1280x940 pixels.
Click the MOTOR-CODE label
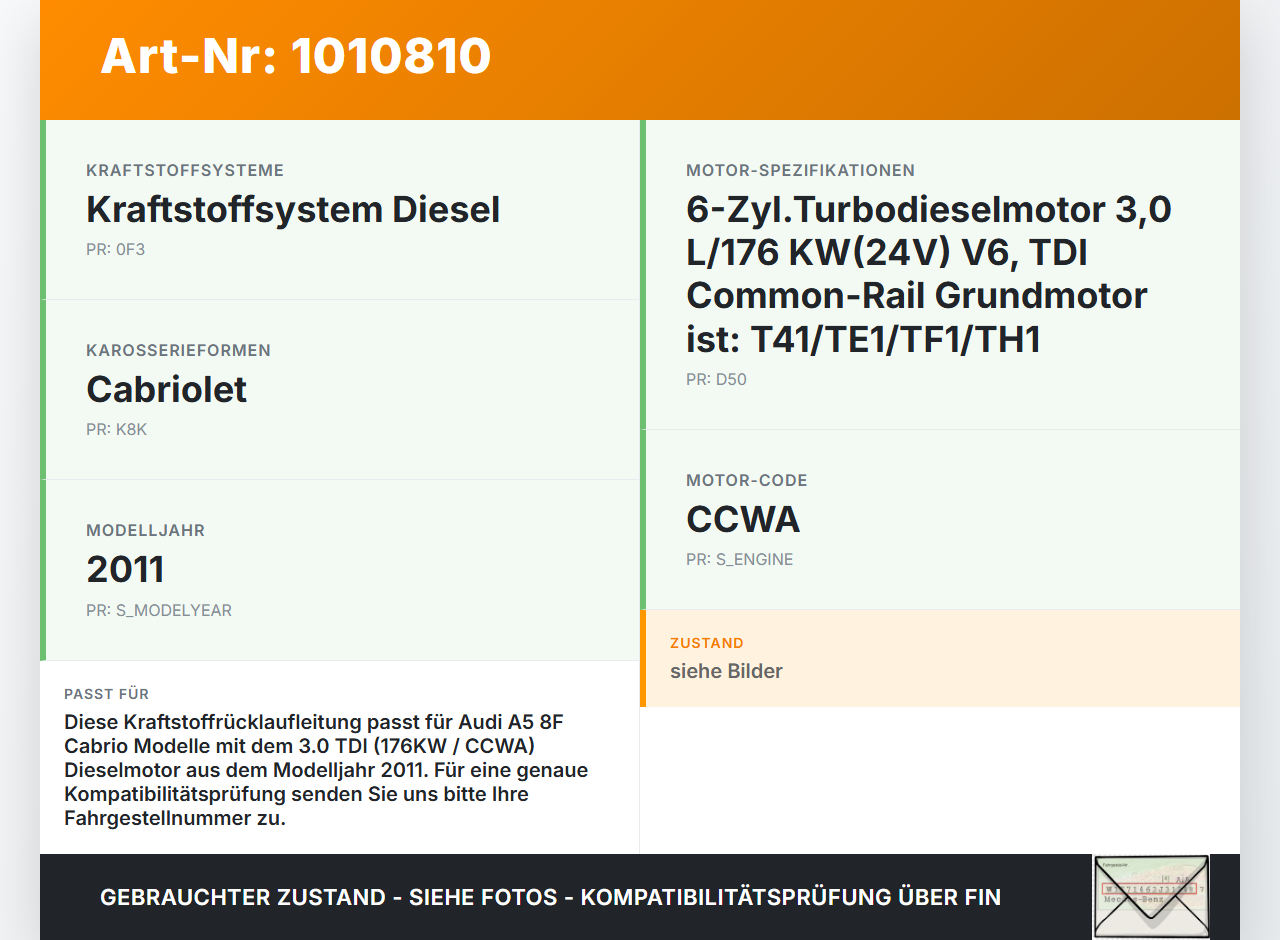click(x=746, y=480)
